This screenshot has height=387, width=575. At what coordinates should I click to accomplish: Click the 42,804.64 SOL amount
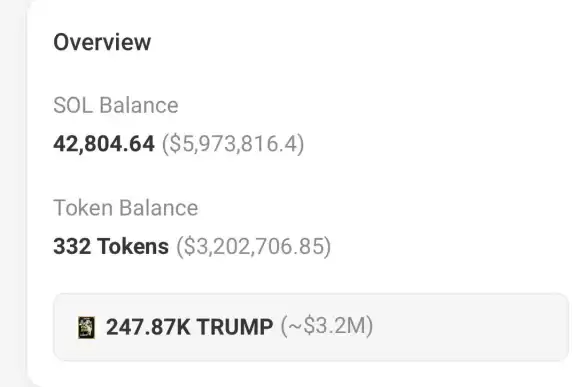coord(104,144)
